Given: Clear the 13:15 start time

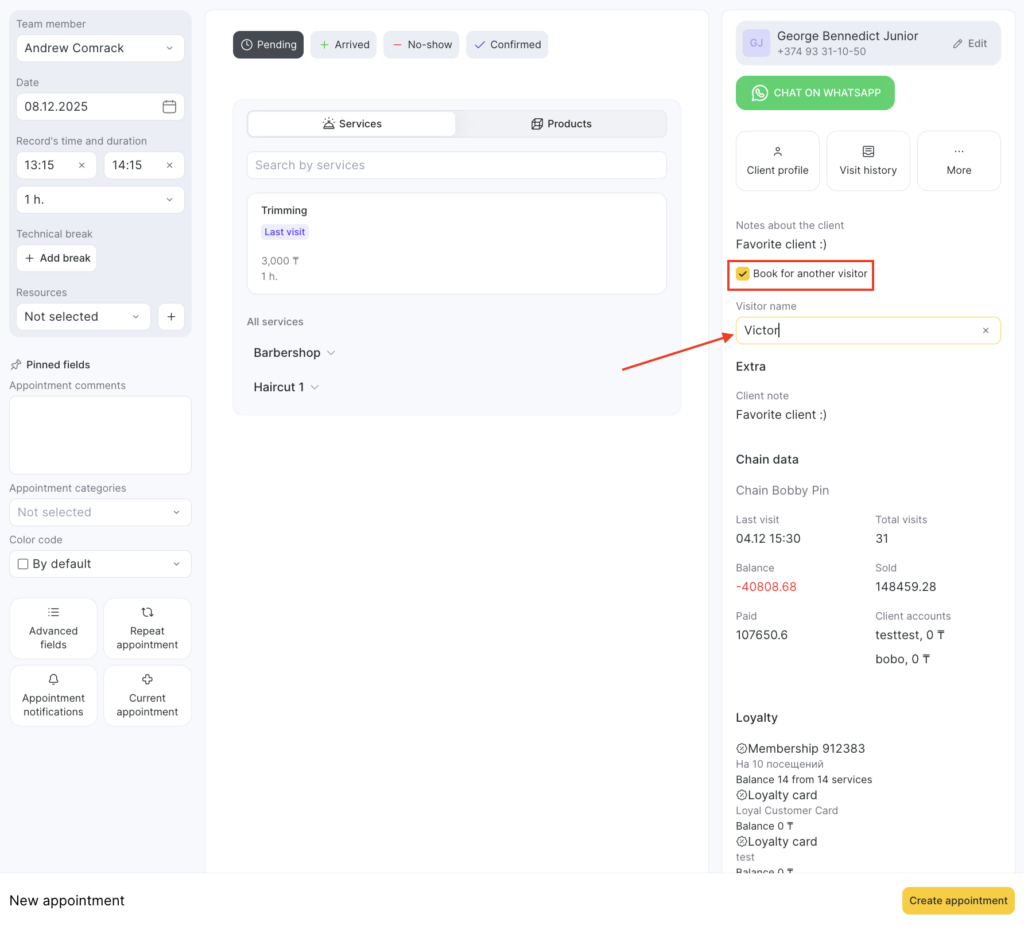Looking at the screenshot, I should 81,165.
